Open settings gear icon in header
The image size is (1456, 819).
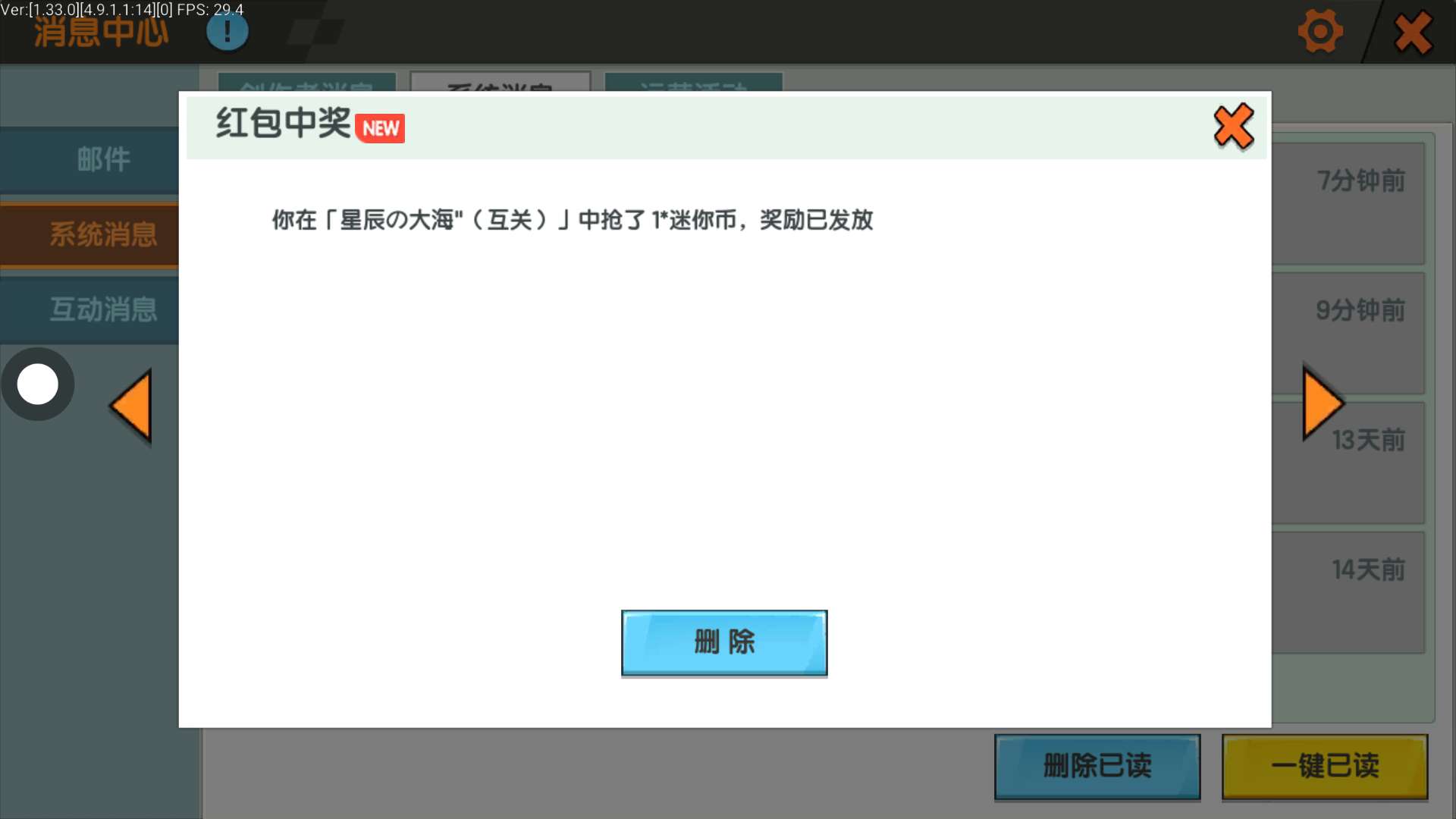pyautogui.click(x=1320, y=32)
